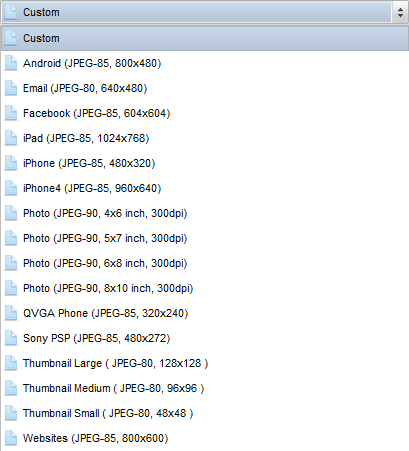This screenshot has height=451, width=409.
Task: Click file icon in highlighted Custom row
Action: [x=11, y=38]
